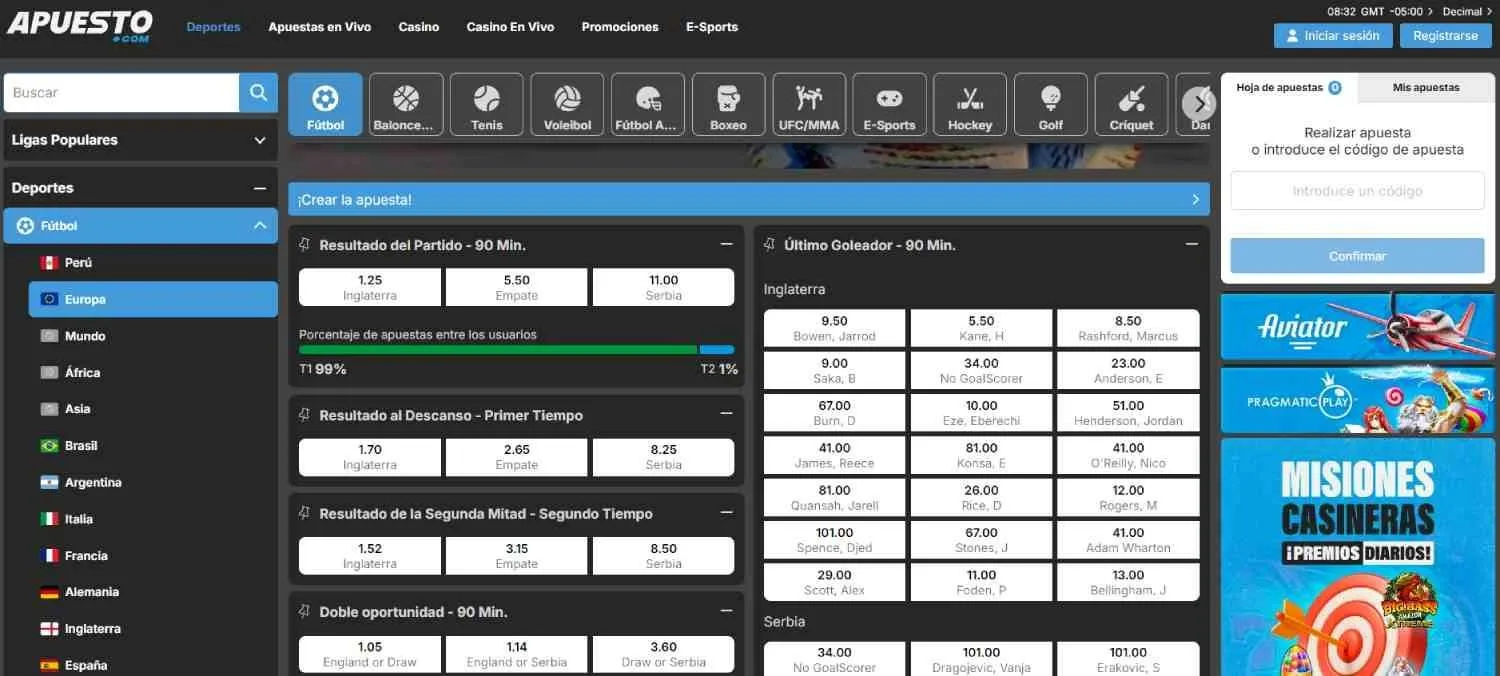
Task: Collapse the Doble oportunidad market
Action: [x=727, y=610]
